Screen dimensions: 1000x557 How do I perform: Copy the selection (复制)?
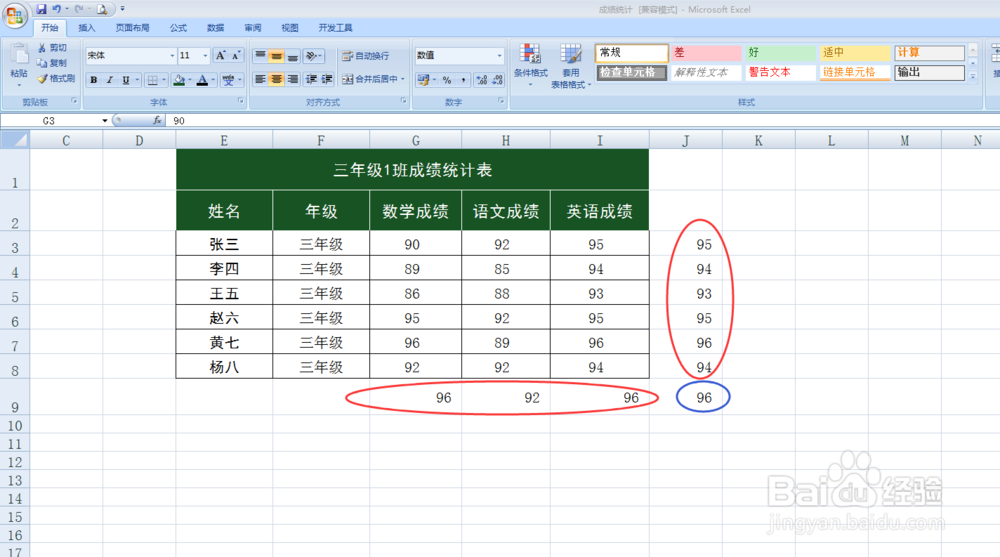point(52,63)
